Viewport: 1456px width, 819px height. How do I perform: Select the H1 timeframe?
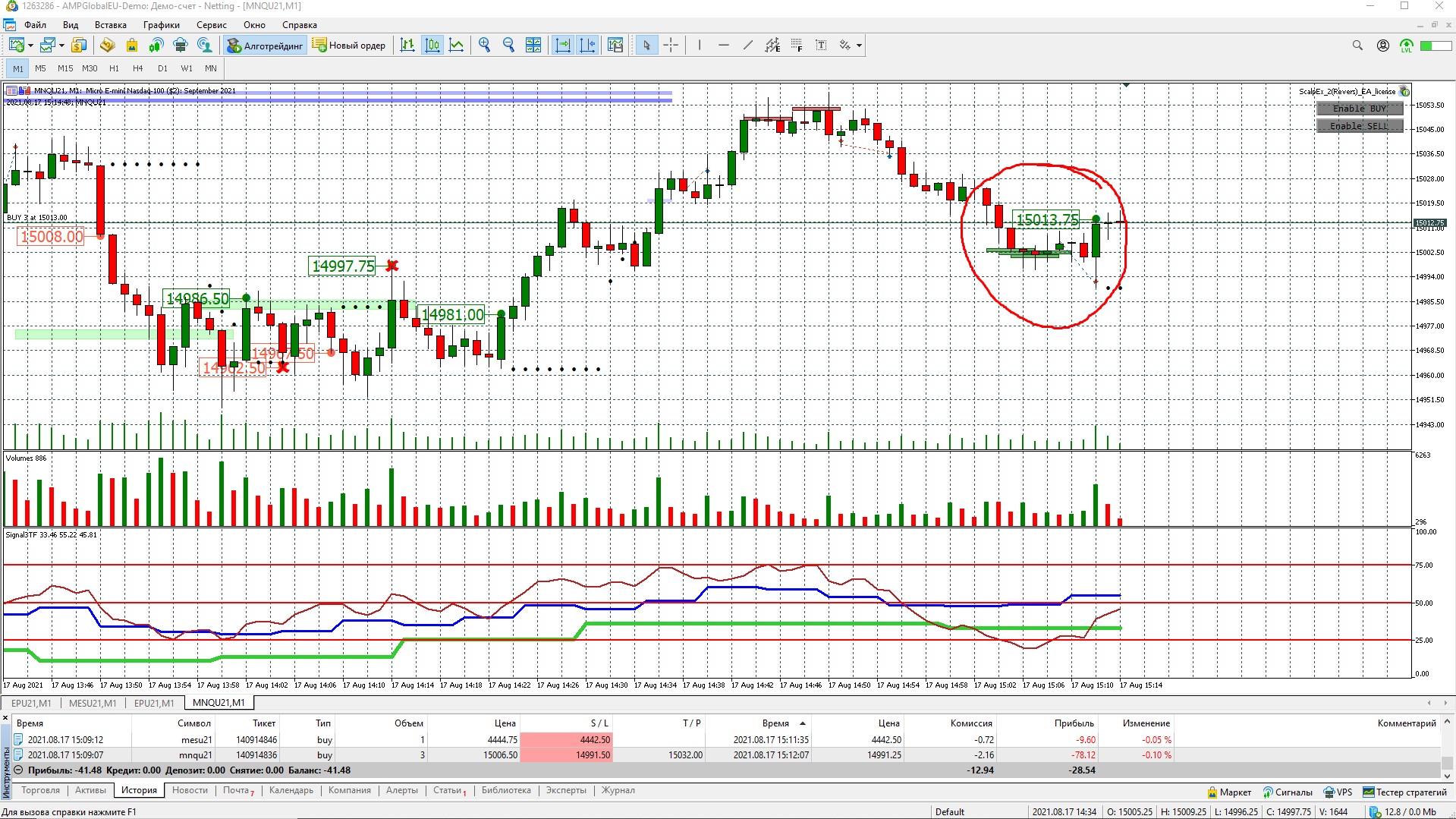click(114, 68)
